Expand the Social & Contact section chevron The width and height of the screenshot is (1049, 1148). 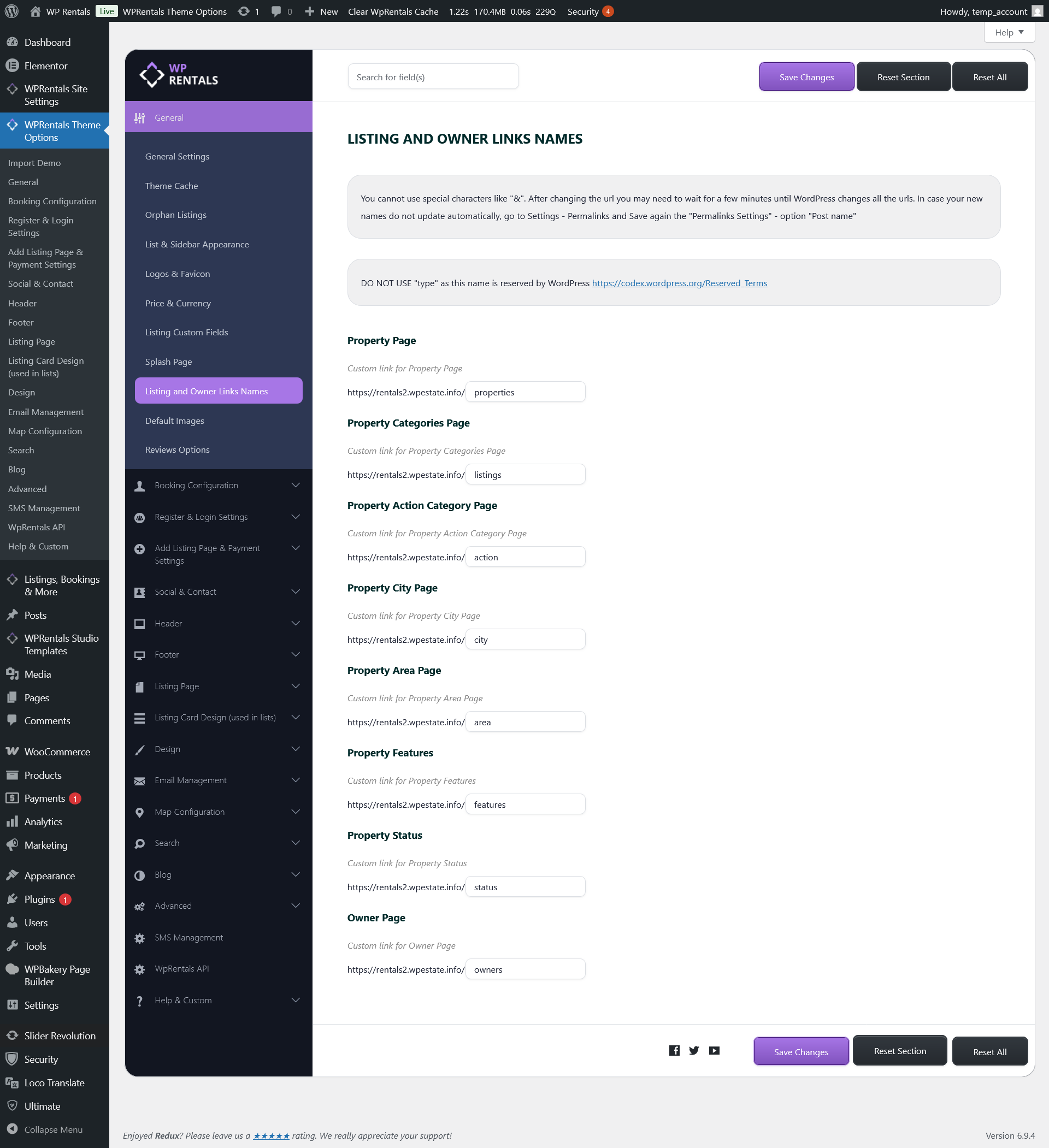click(296, 591)
